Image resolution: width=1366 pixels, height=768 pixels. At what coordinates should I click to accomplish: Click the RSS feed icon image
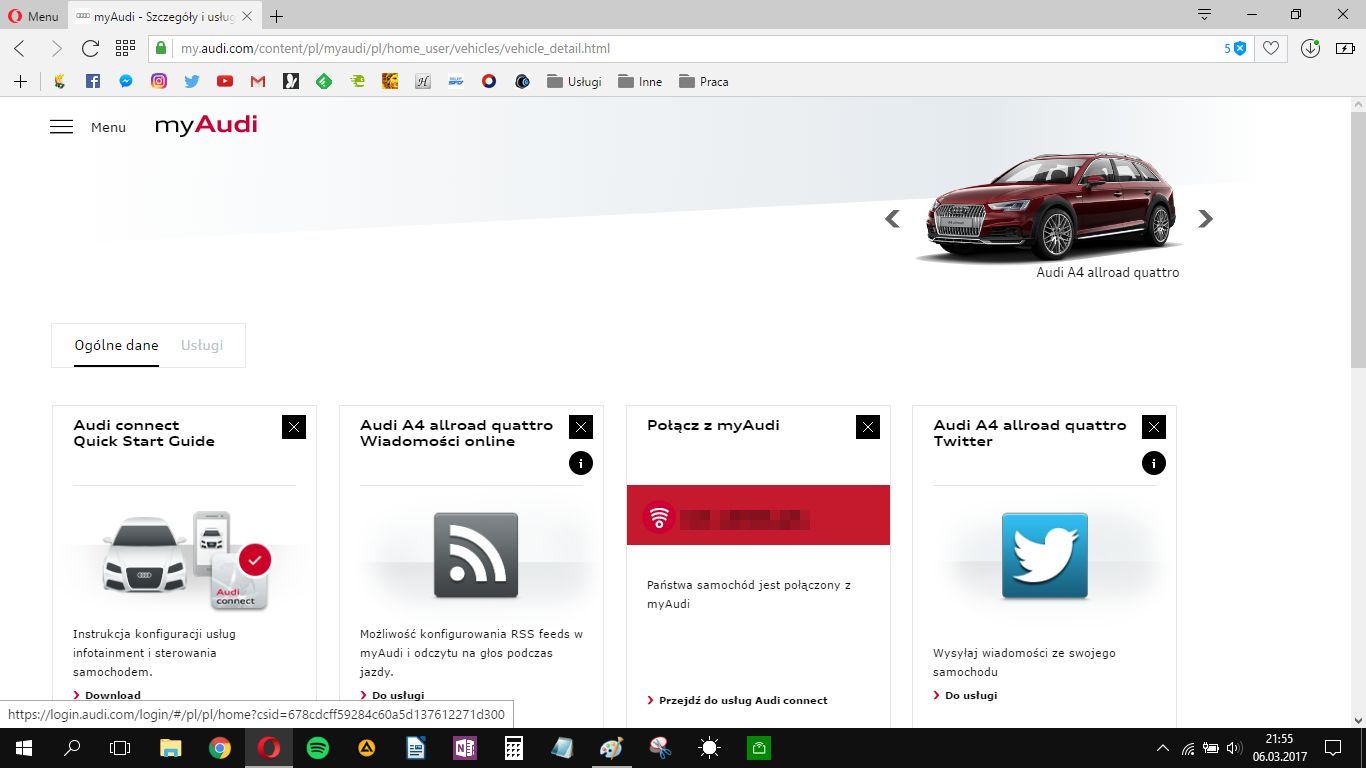coord(476,555)
